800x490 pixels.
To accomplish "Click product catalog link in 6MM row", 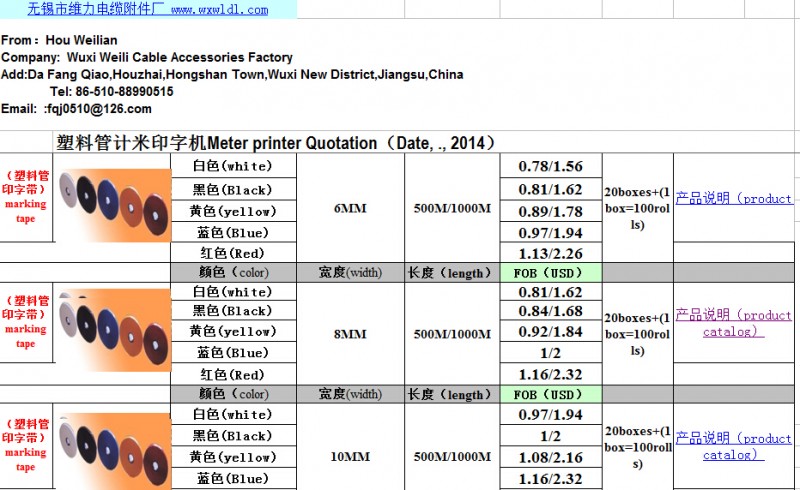I will pyautogui.click(x=734, y=199).
